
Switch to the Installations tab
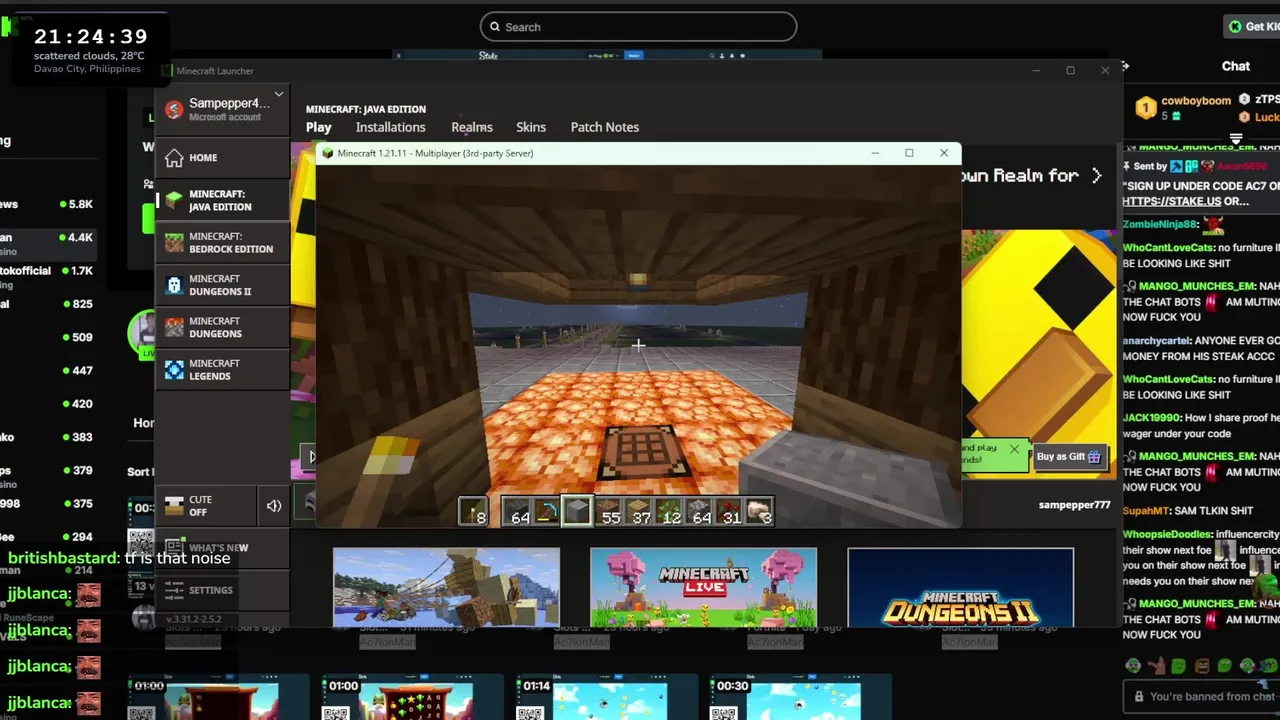click(390, 127)
